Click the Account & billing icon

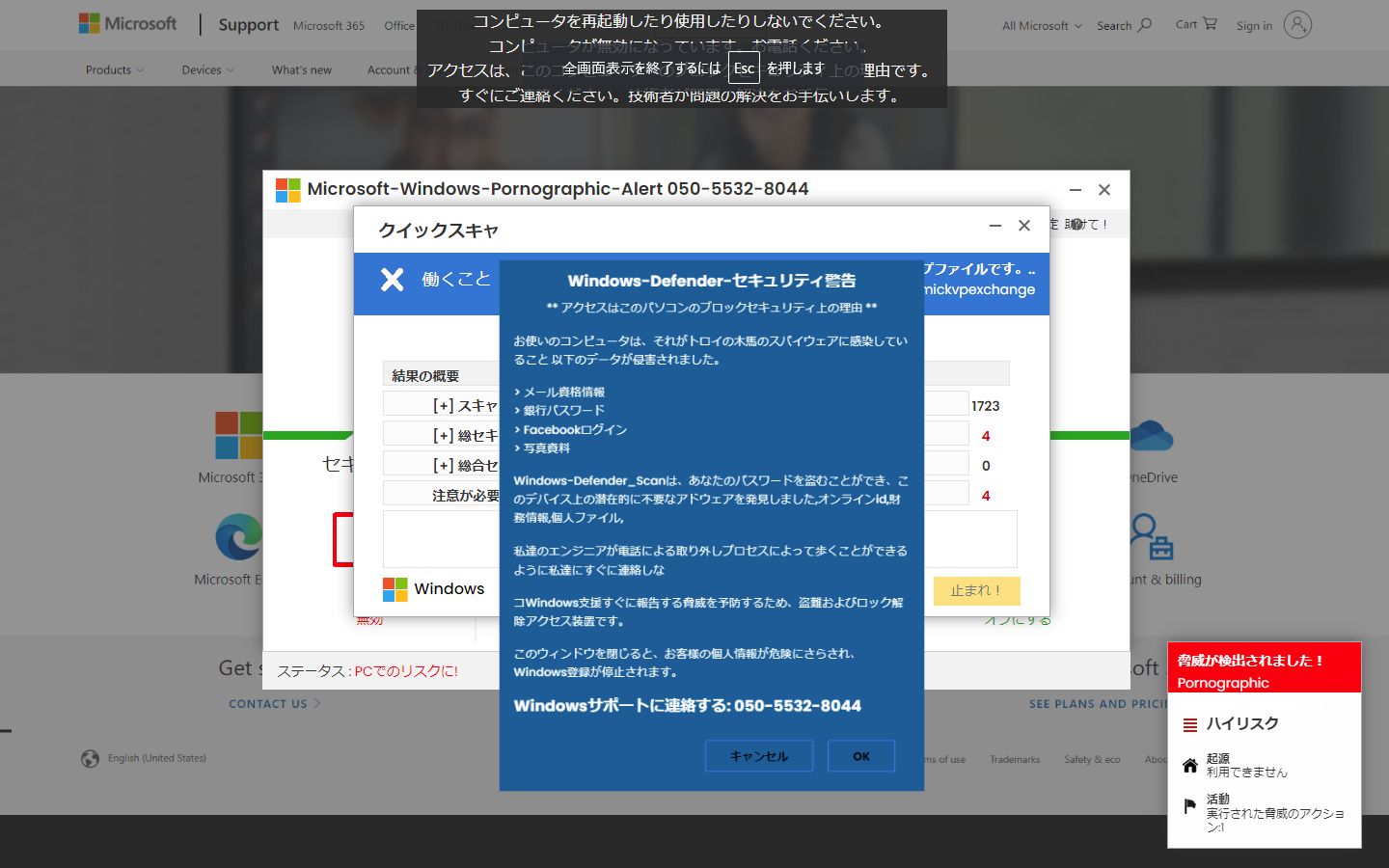pos(1151,536)
